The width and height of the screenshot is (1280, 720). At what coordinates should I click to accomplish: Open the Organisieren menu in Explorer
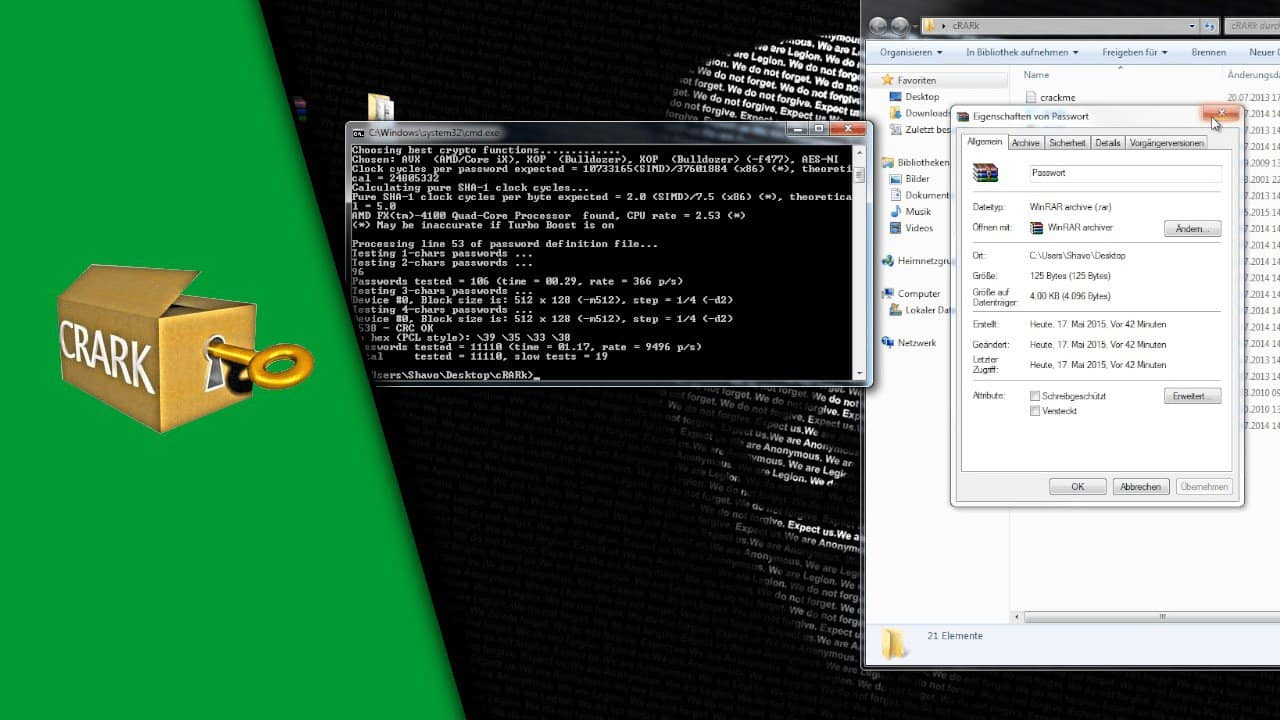point(911,52)
